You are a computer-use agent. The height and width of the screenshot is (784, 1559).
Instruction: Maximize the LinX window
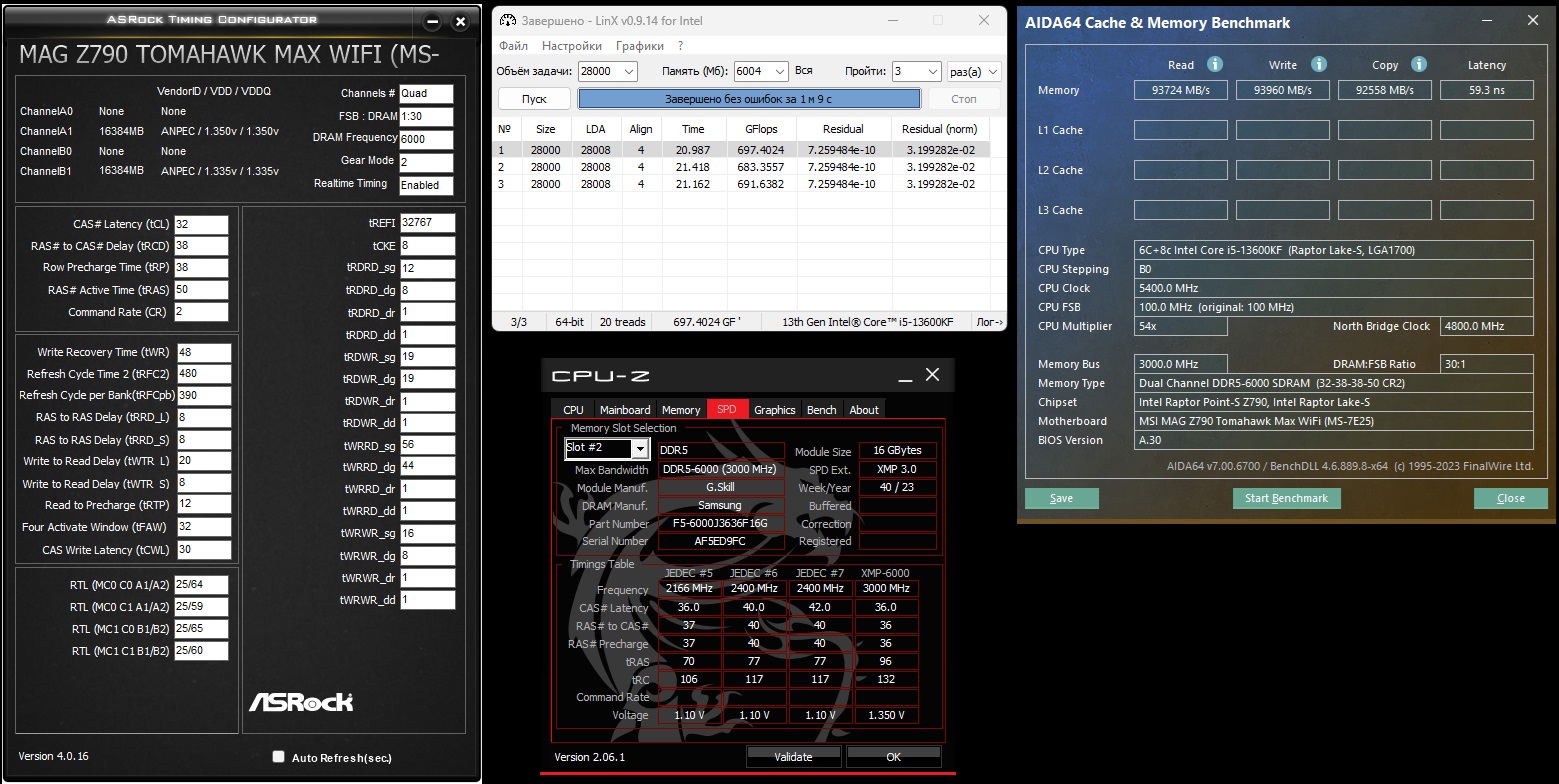pos(938,20)
